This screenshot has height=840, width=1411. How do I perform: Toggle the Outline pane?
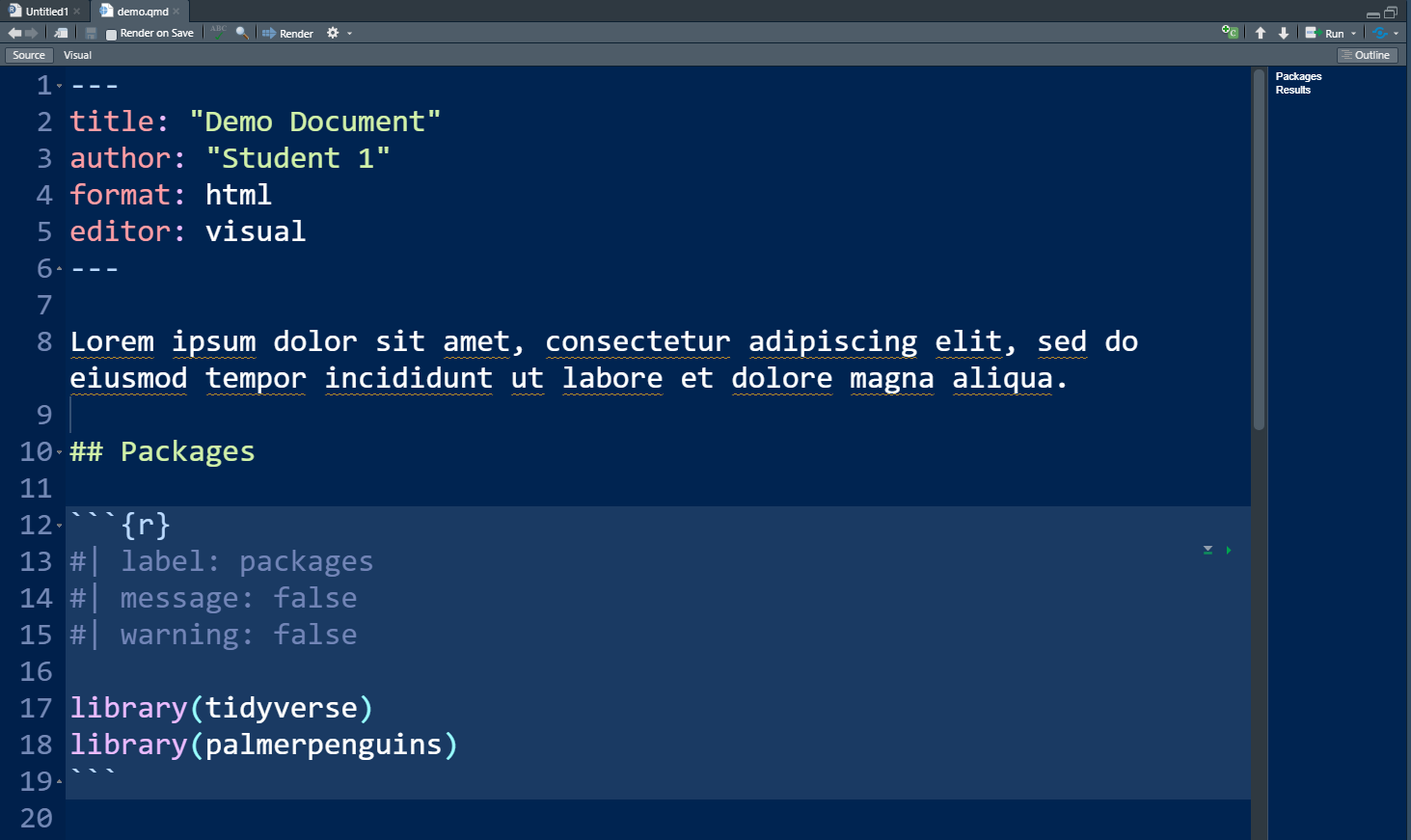coord(1367,55)
